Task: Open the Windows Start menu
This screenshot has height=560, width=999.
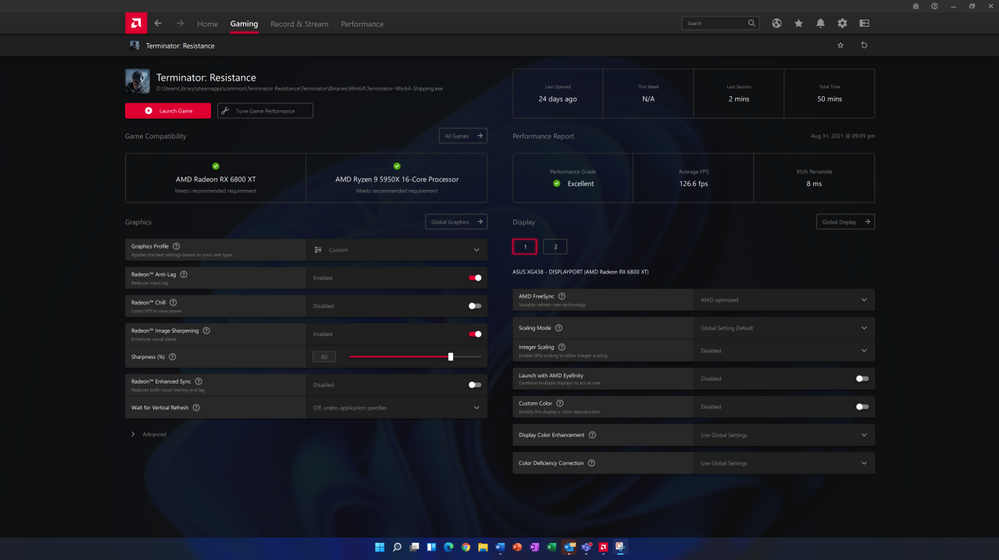Action: 380,547
